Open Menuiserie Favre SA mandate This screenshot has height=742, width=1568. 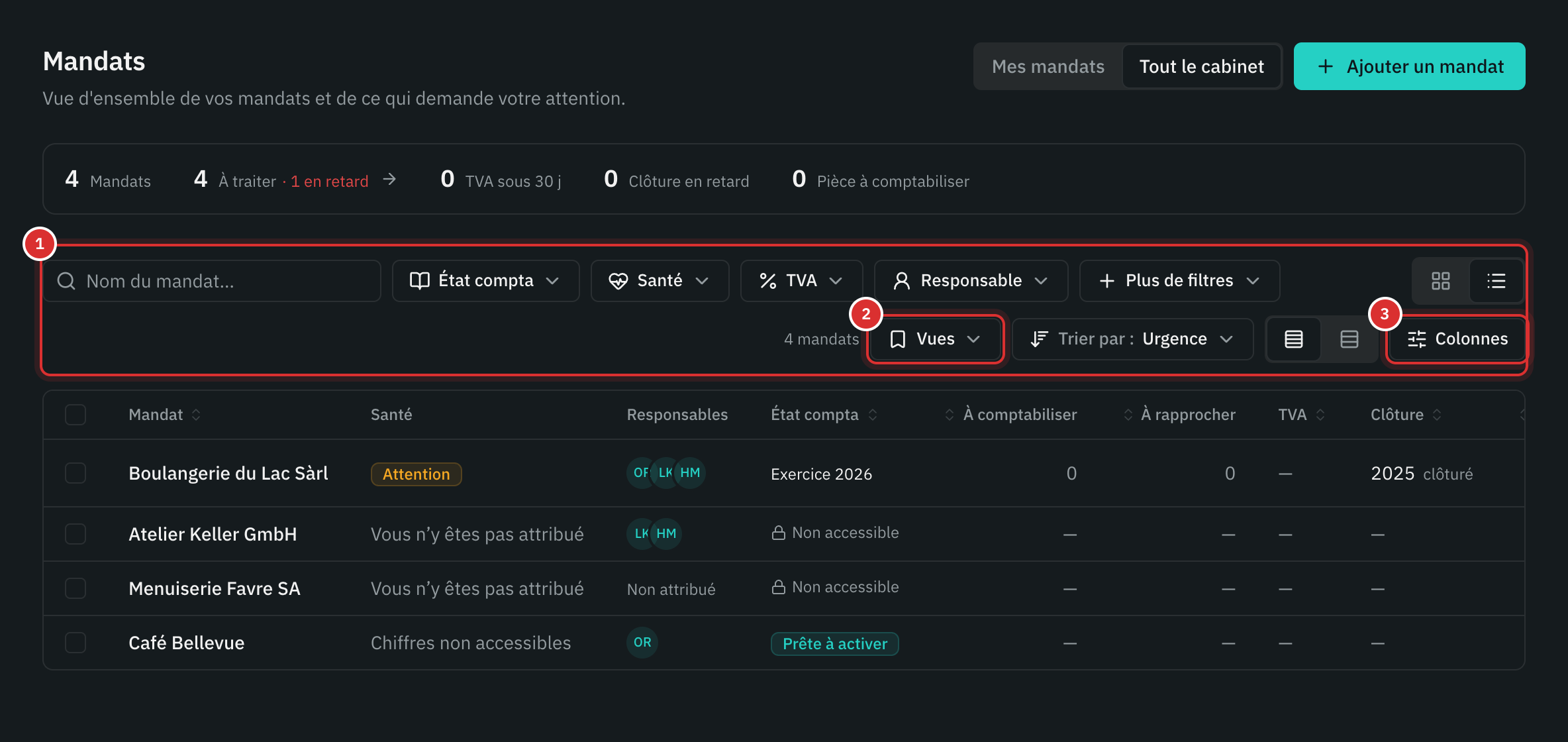[x=215, y=588]
